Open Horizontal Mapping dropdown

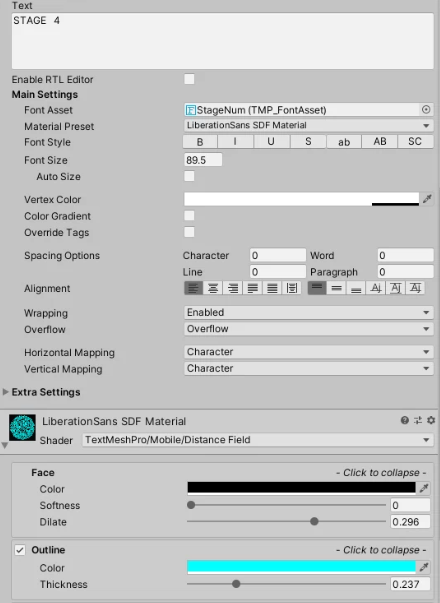click(x=308, y=352)
